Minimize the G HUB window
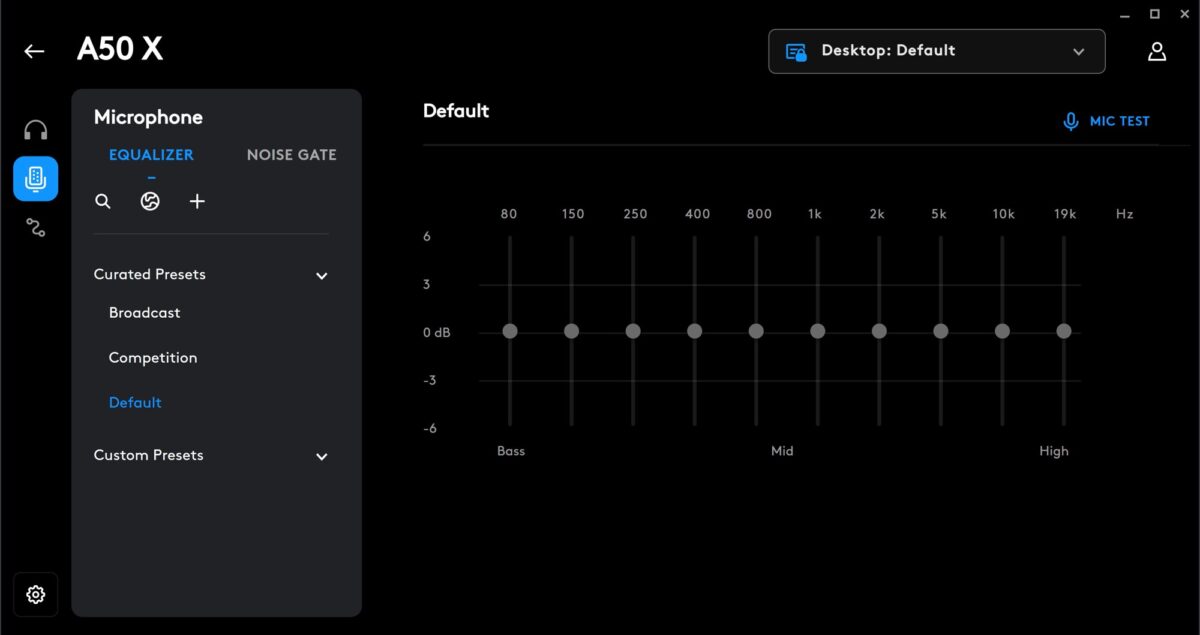This screenshot has width=1200, height=635. [1126, 14]
